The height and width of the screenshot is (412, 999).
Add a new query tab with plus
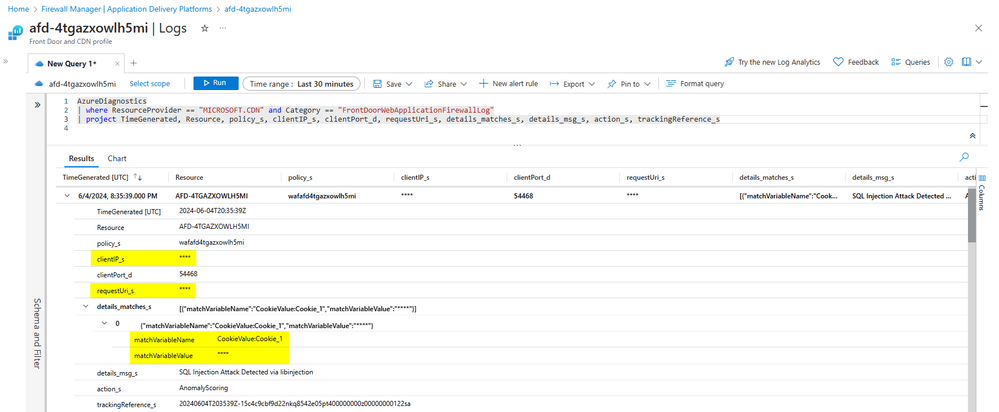tap(133, 63)
